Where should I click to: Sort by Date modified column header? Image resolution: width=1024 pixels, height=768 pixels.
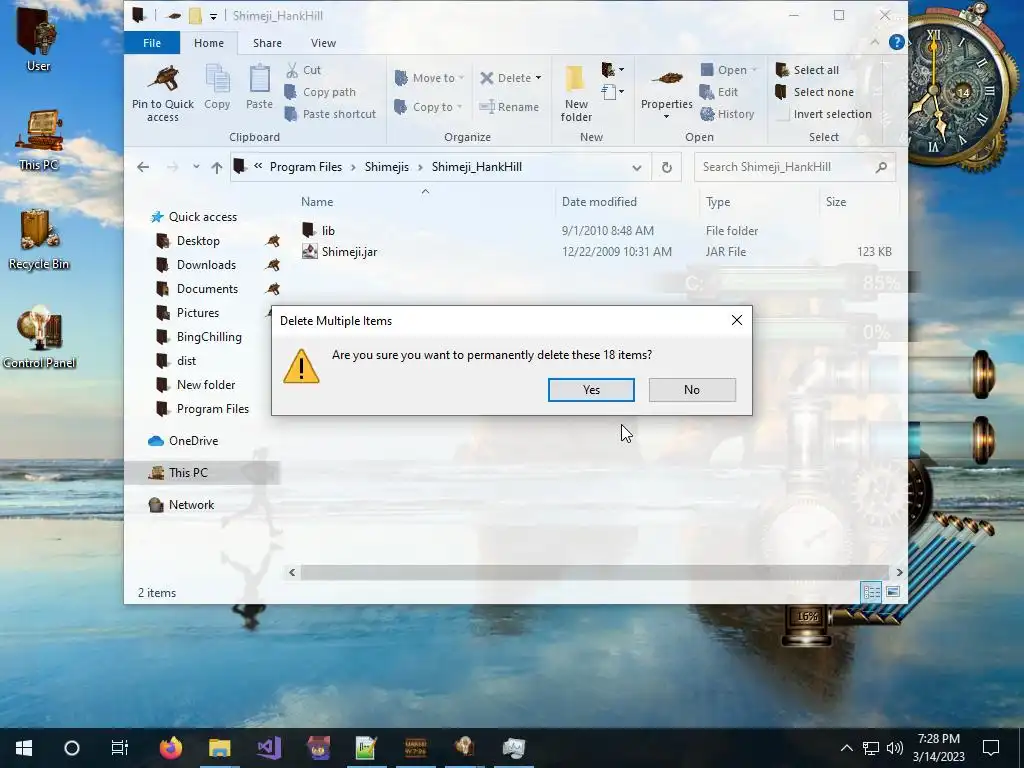pos(599,202)
